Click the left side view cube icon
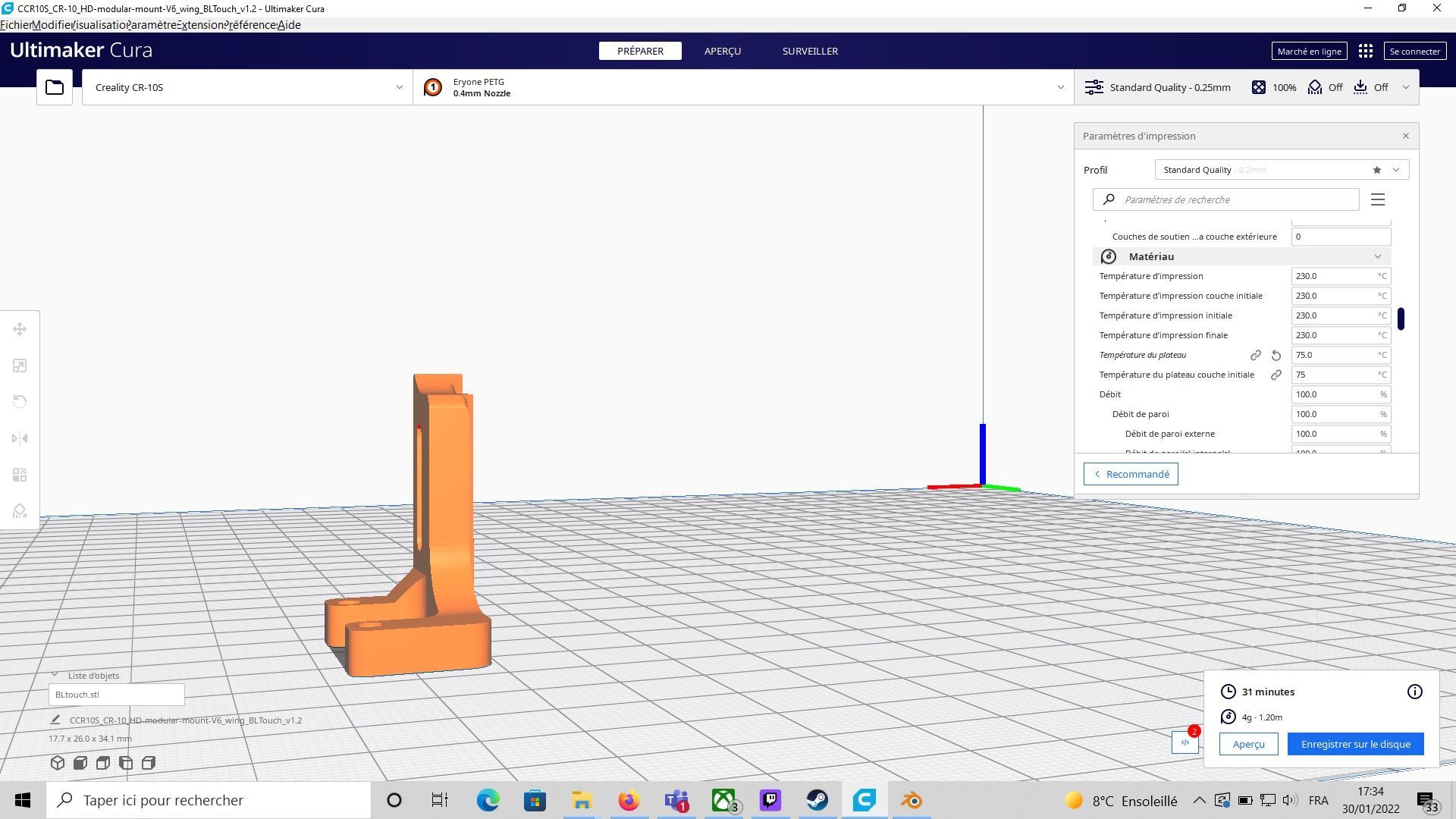The height and width of the screenshot is (819, 1456). point(126,763)
